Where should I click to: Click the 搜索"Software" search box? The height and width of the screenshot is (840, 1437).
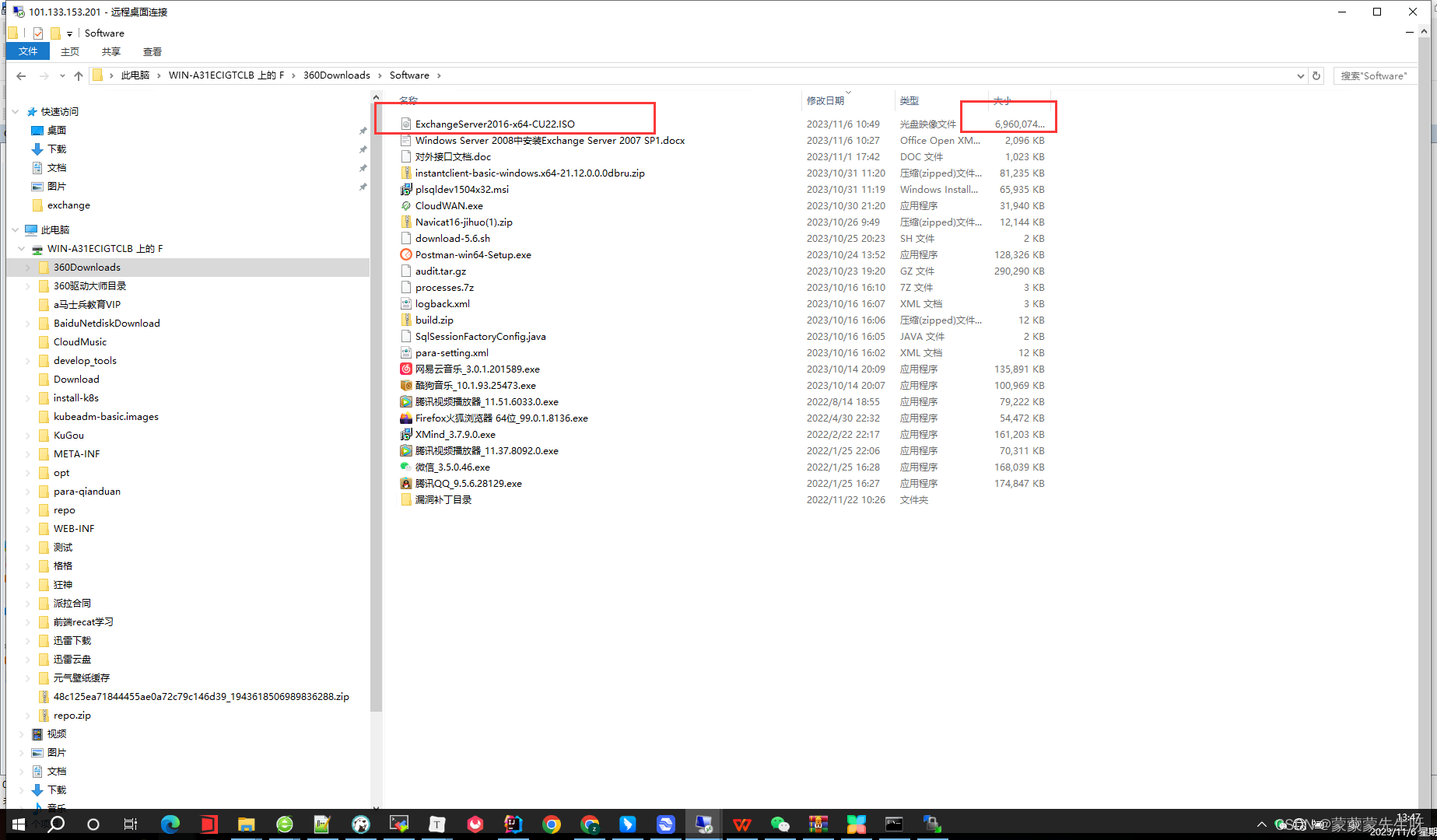(1374, 75)
